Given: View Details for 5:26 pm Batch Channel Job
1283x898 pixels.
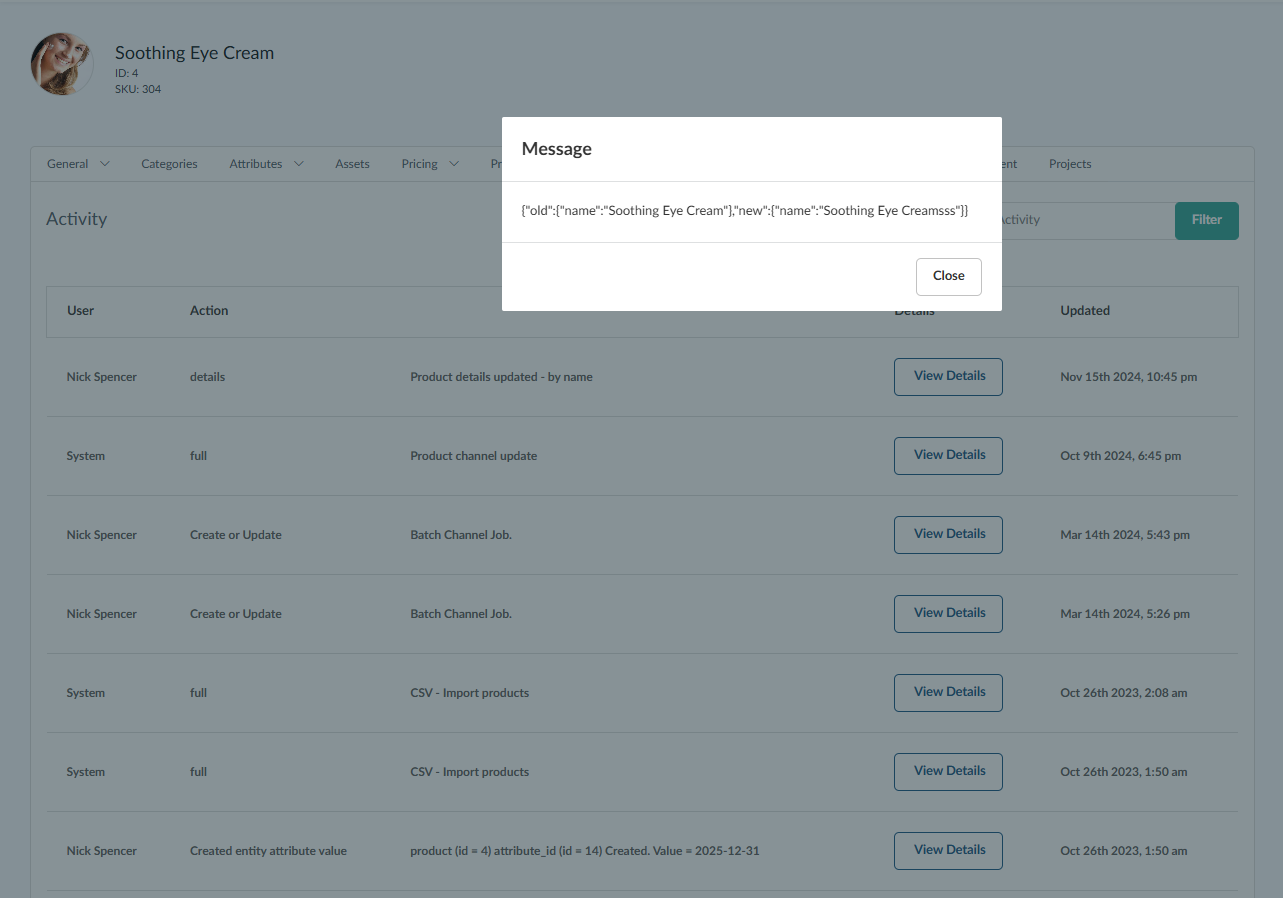Looking at the screenshot, I should [x=948, y=614].
